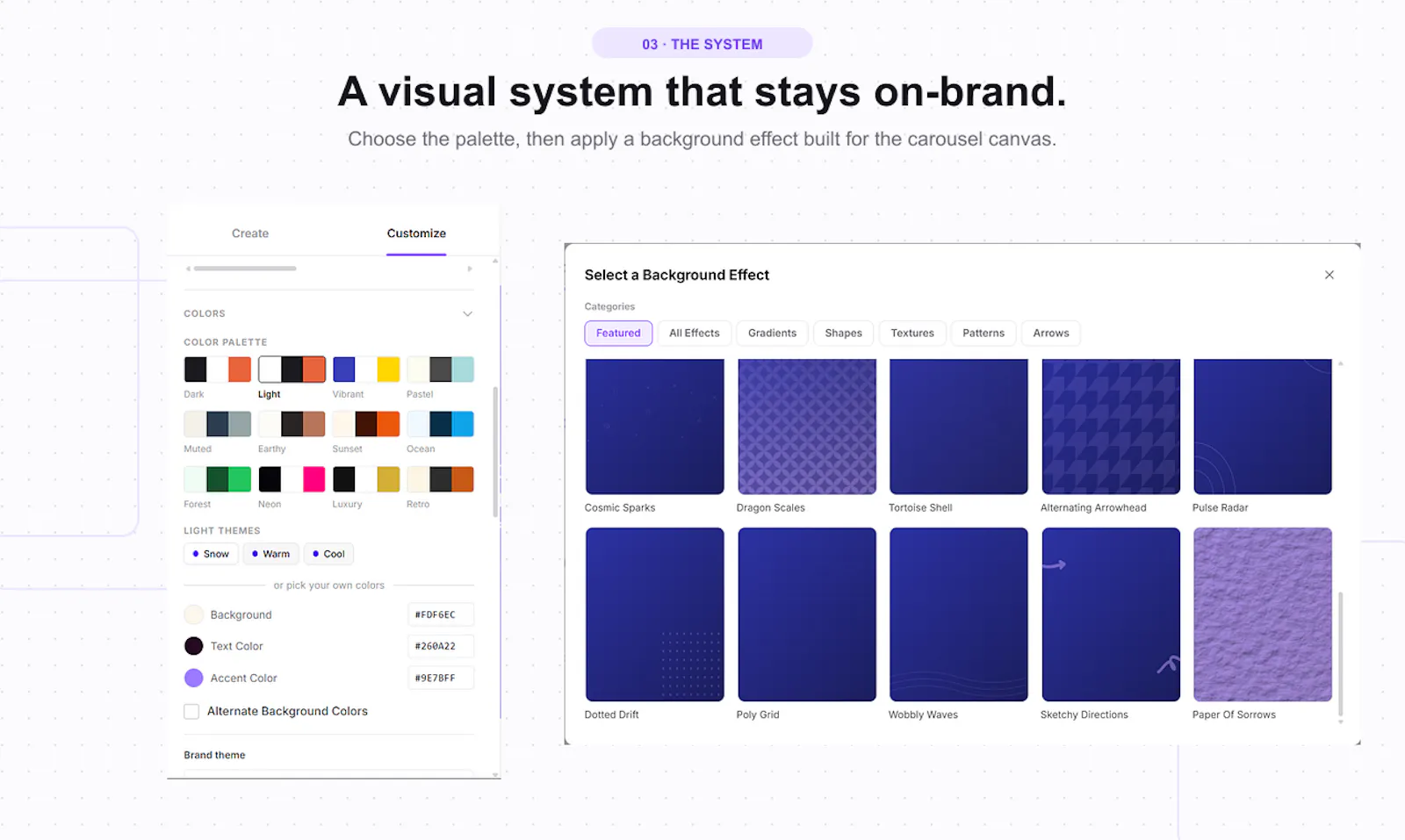Select the Paper Of Sorrows effect thumbnail

pyautogui.click(x=1263, y=614)
